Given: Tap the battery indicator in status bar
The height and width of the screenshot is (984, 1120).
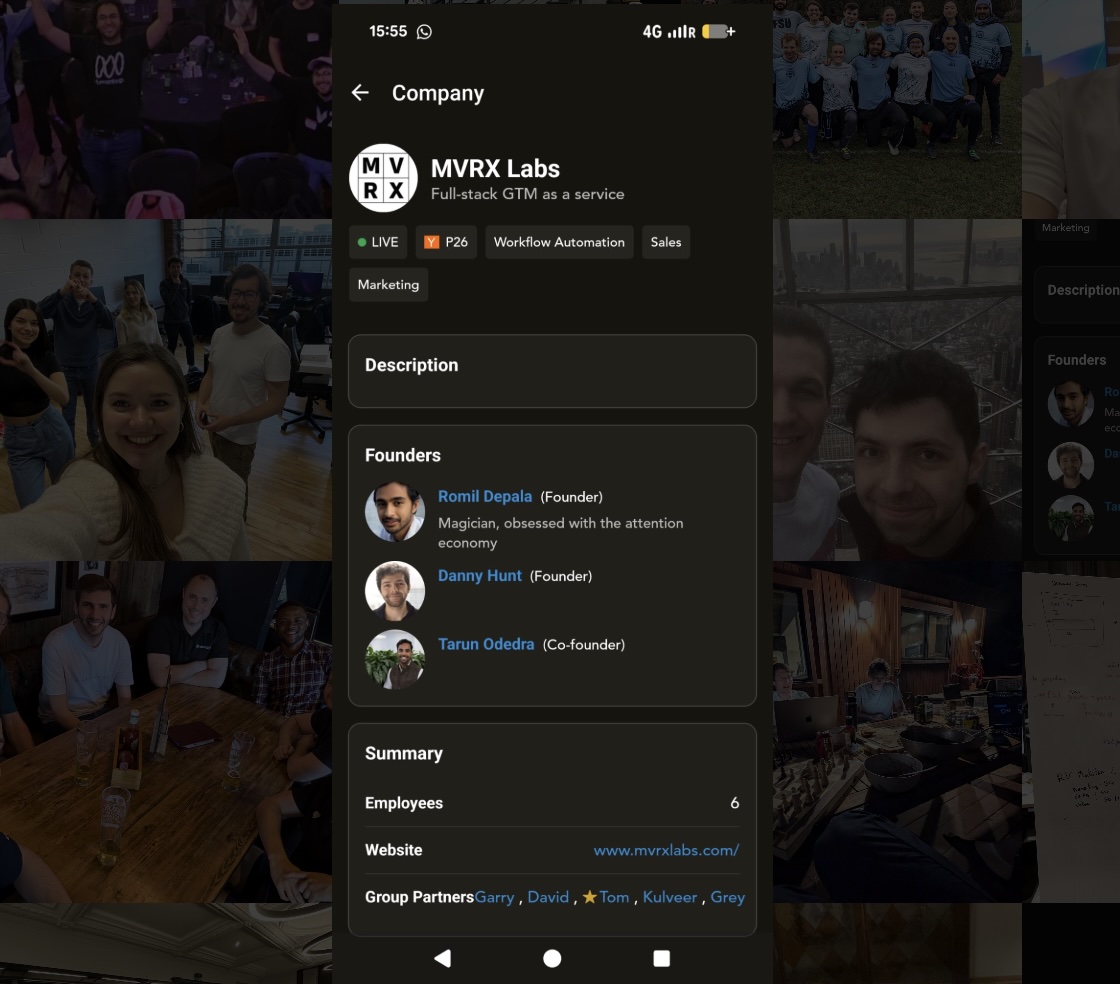Looking at the screenshot, I should [719, 31].
